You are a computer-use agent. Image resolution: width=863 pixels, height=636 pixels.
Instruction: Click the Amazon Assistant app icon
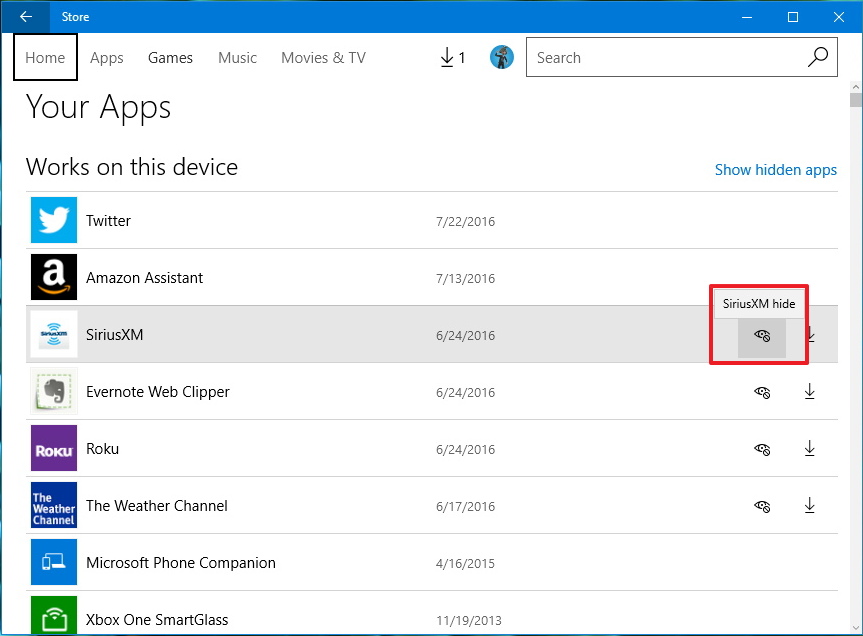coord(53,277)
